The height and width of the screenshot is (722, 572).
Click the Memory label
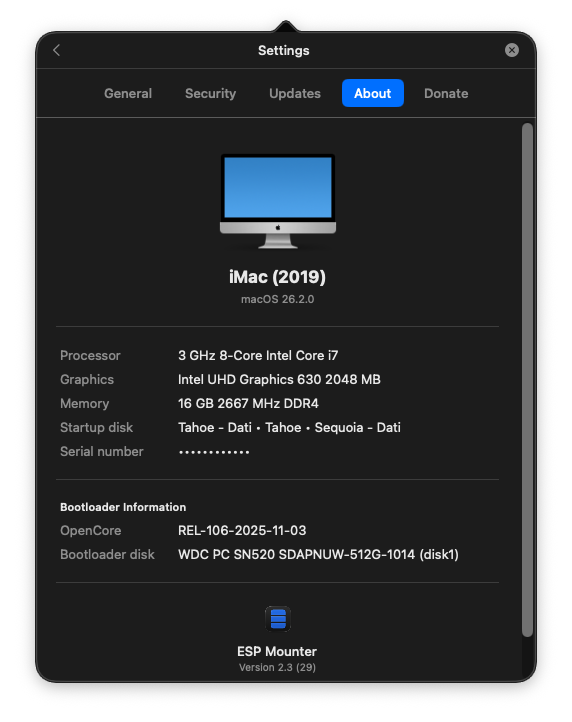pos(85,403)
